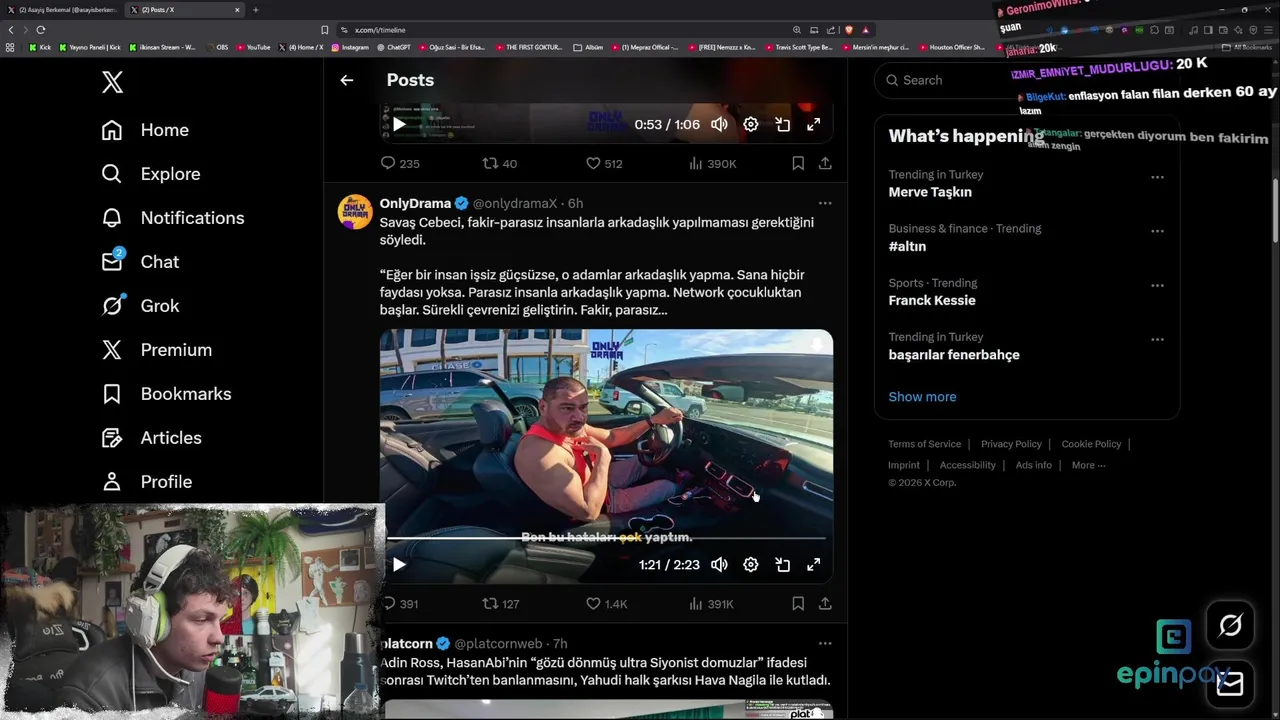Open Bookmarks in the sidebar
Image resolution: width=1280 pixels, height=720 pixels.
click(x=166, y=394)
